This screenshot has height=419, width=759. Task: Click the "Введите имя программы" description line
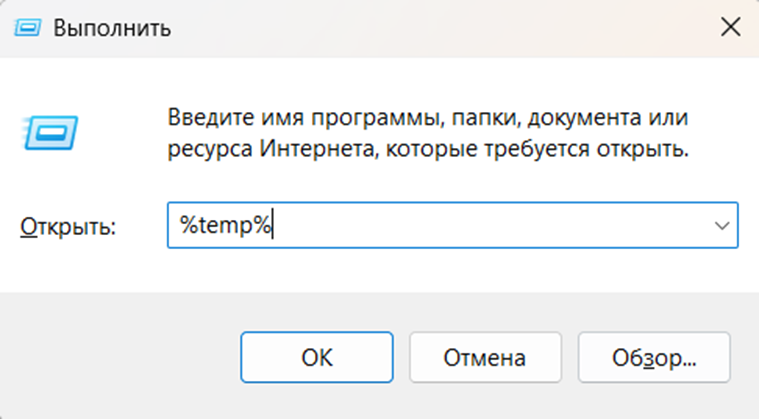(428, 119)
